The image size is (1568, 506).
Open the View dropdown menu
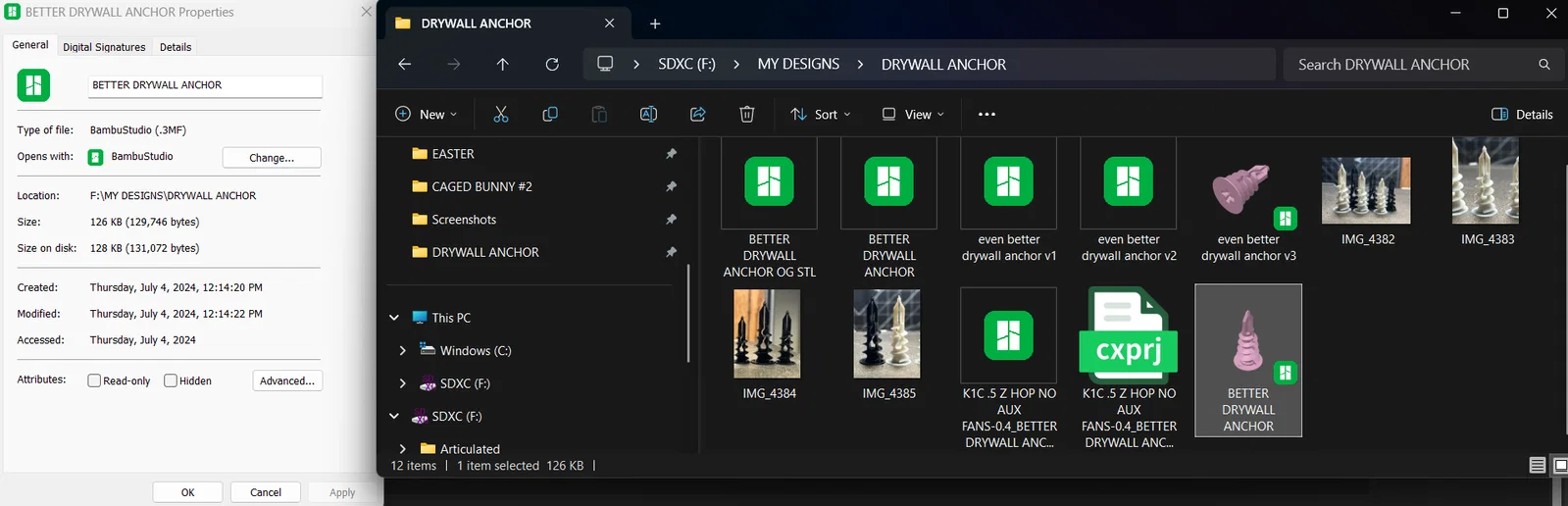[913, 114]
